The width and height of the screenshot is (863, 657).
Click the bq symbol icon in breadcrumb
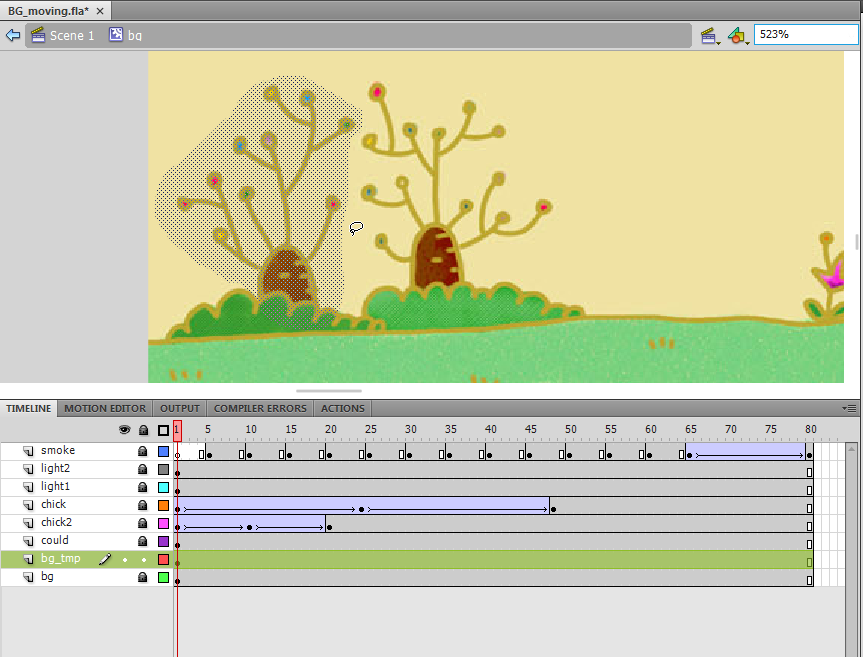pyautogui.click(x=116, y=35)
